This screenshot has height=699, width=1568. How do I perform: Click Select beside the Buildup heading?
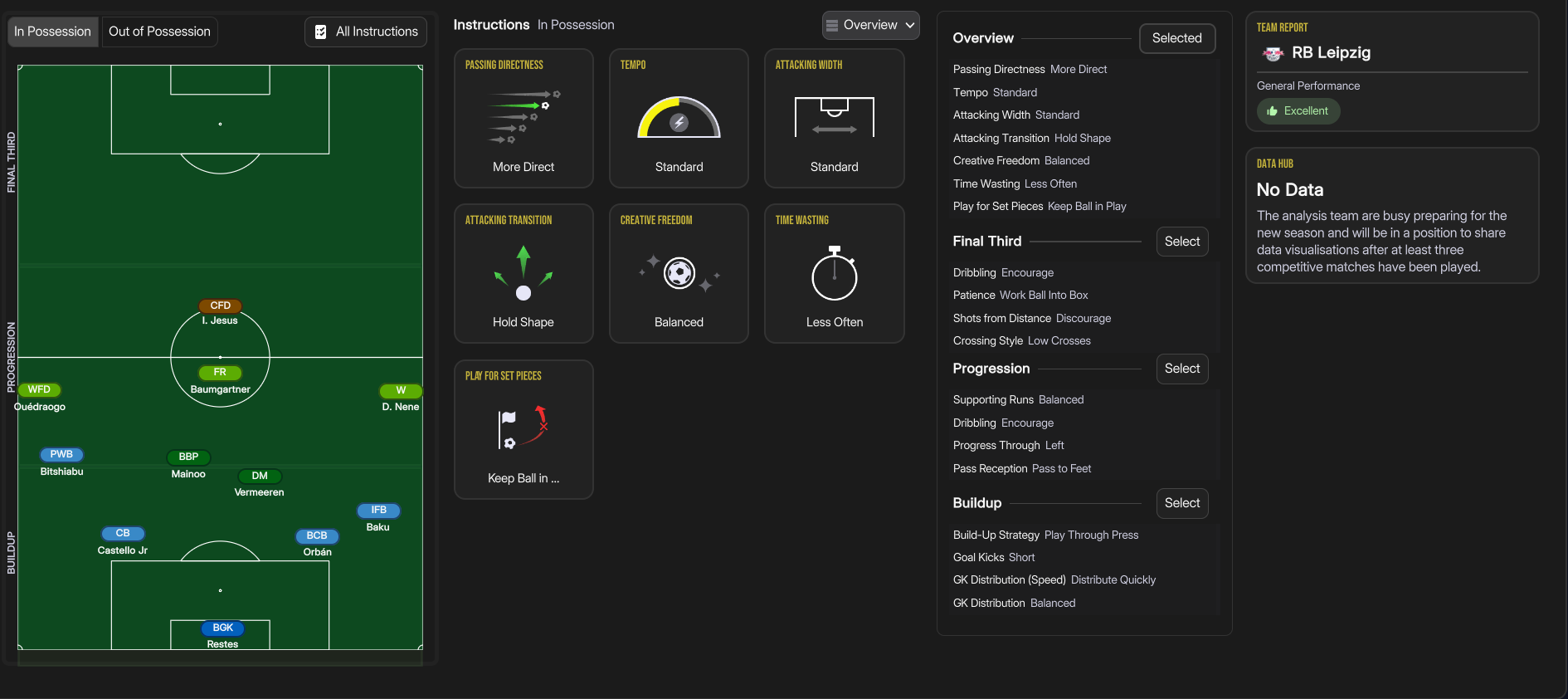click(1182, 503)
